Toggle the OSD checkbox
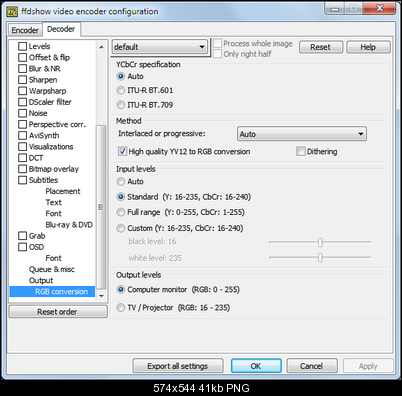402x396 pixels. pyautogui.click(x=22, y=247)
